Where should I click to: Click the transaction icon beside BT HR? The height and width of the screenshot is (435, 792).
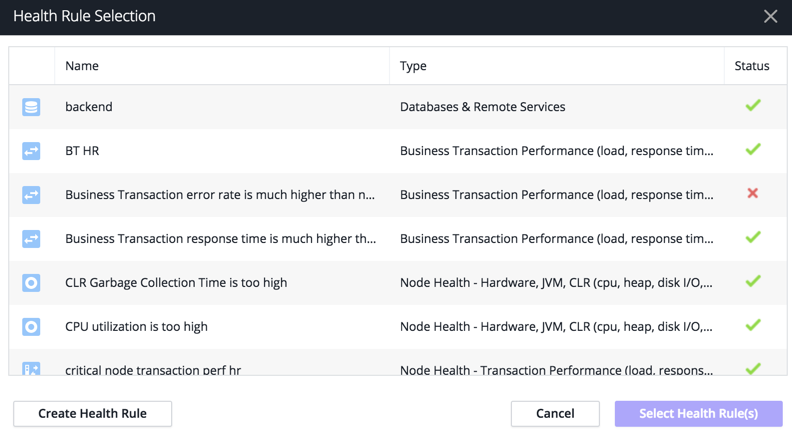31,151
